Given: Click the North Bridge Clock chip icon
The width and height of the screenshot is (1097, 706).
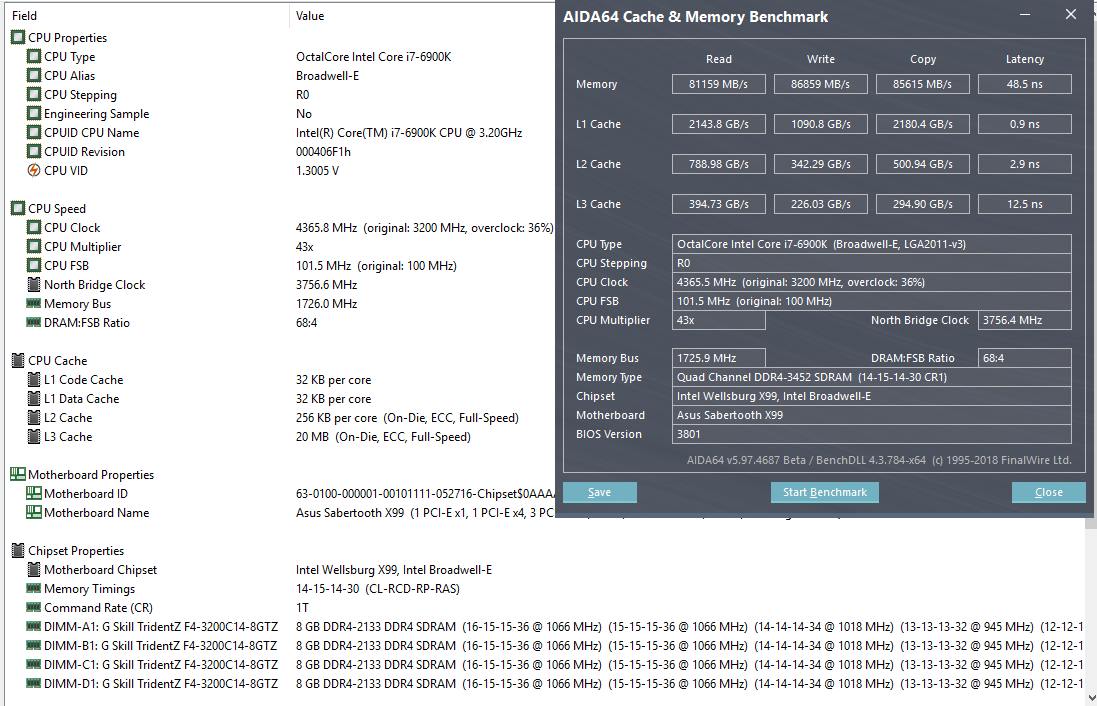Looking at the screenshot, I should pos(34,285).
